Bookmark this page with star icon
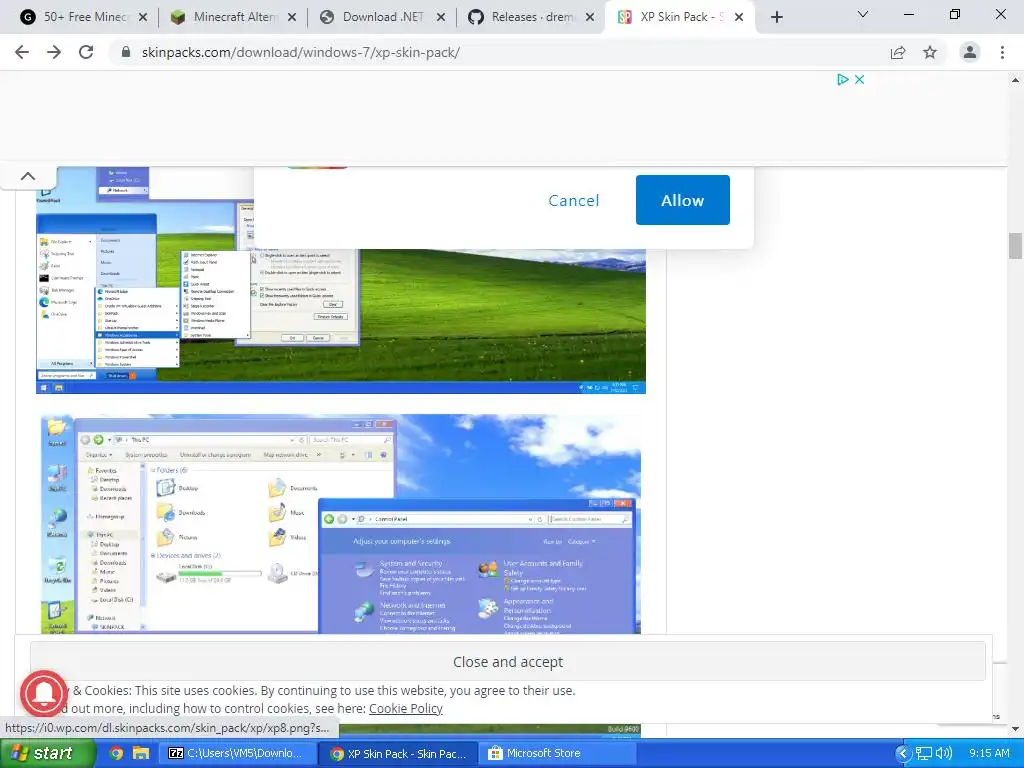1024x768 pixels. pyautogui.click(x=930, y=52)
